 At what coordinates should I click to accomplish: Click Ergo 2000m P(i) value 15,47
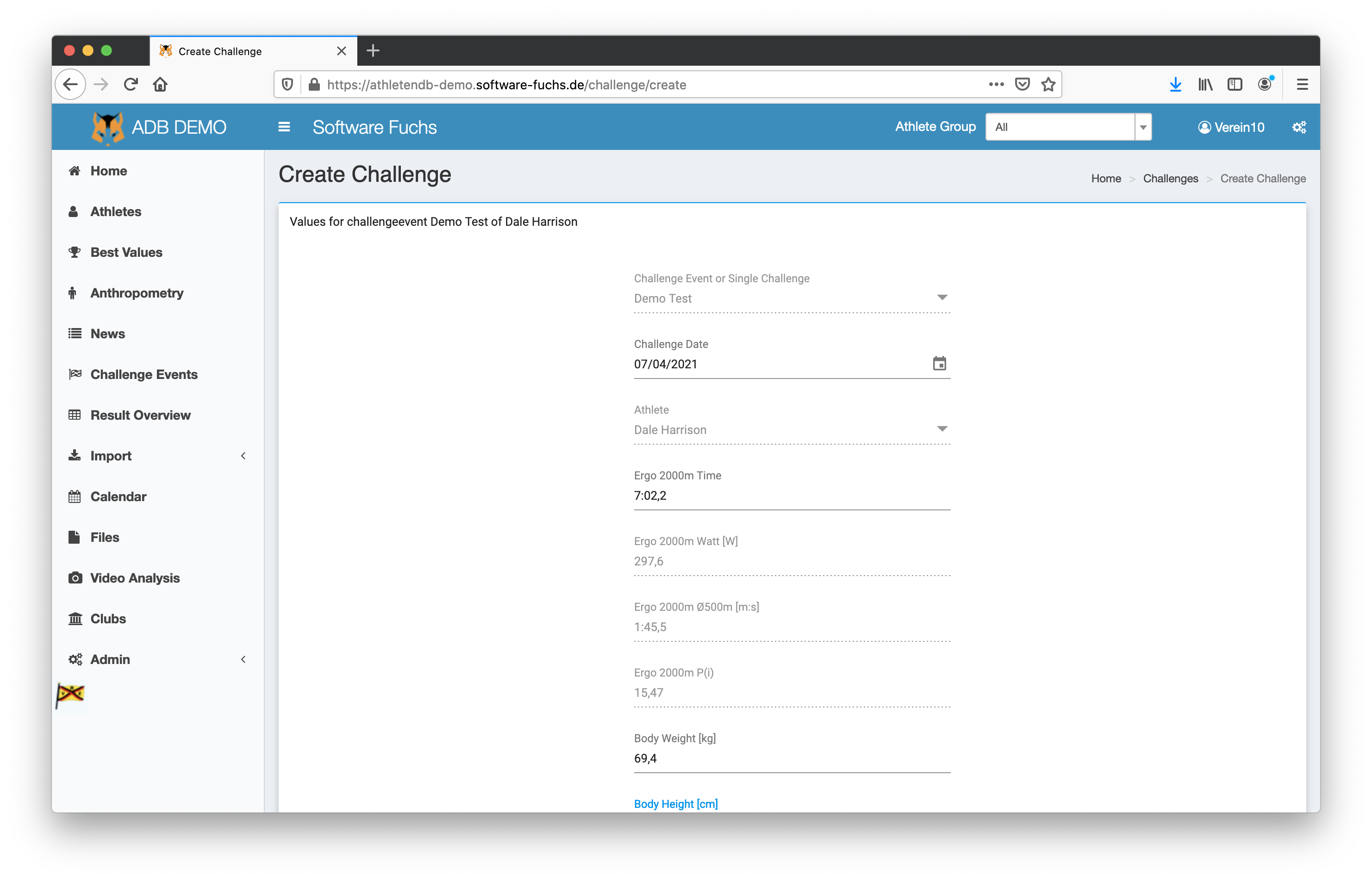[x=648, y=693]
